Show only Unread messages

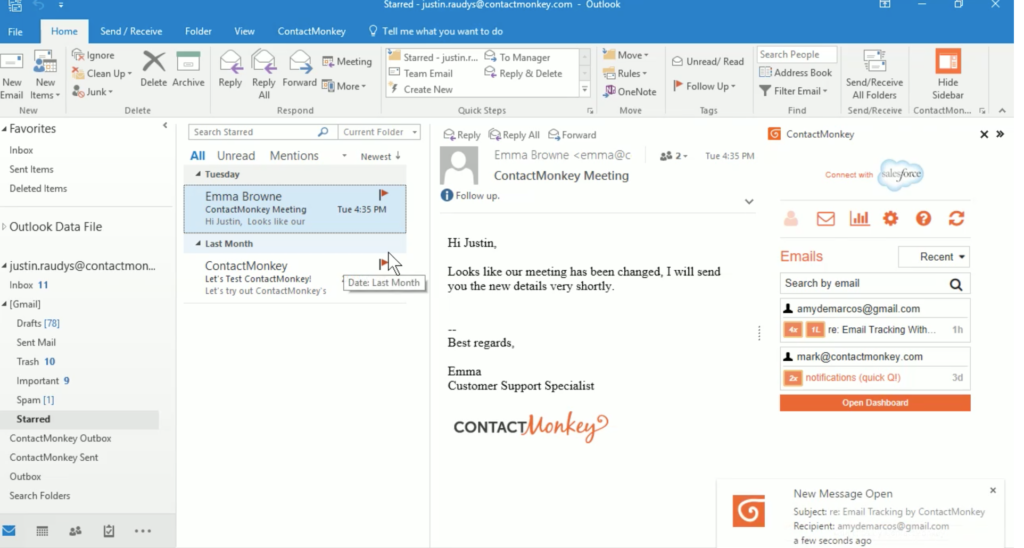click(236, 155)
